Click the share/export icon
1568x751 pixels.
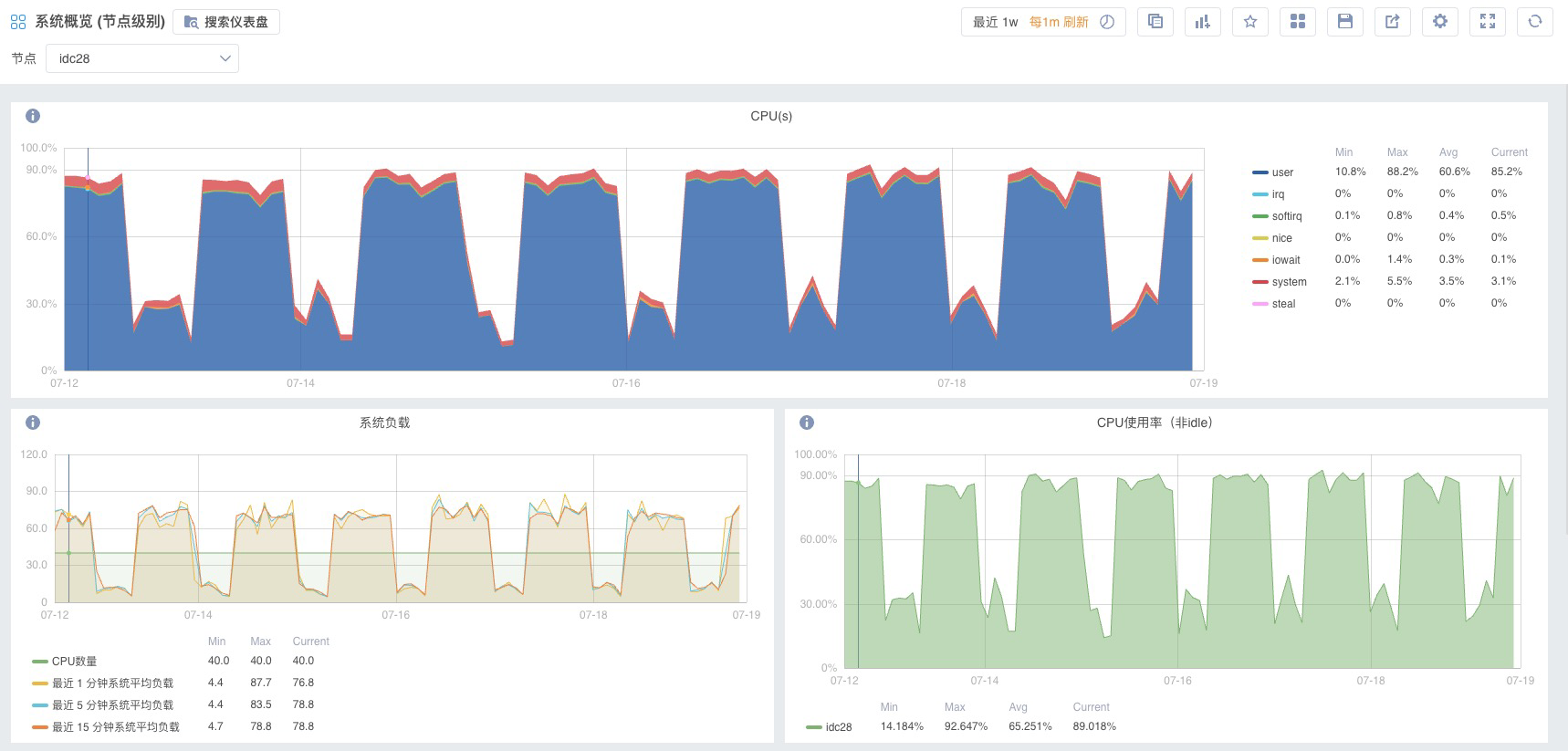1393,22
